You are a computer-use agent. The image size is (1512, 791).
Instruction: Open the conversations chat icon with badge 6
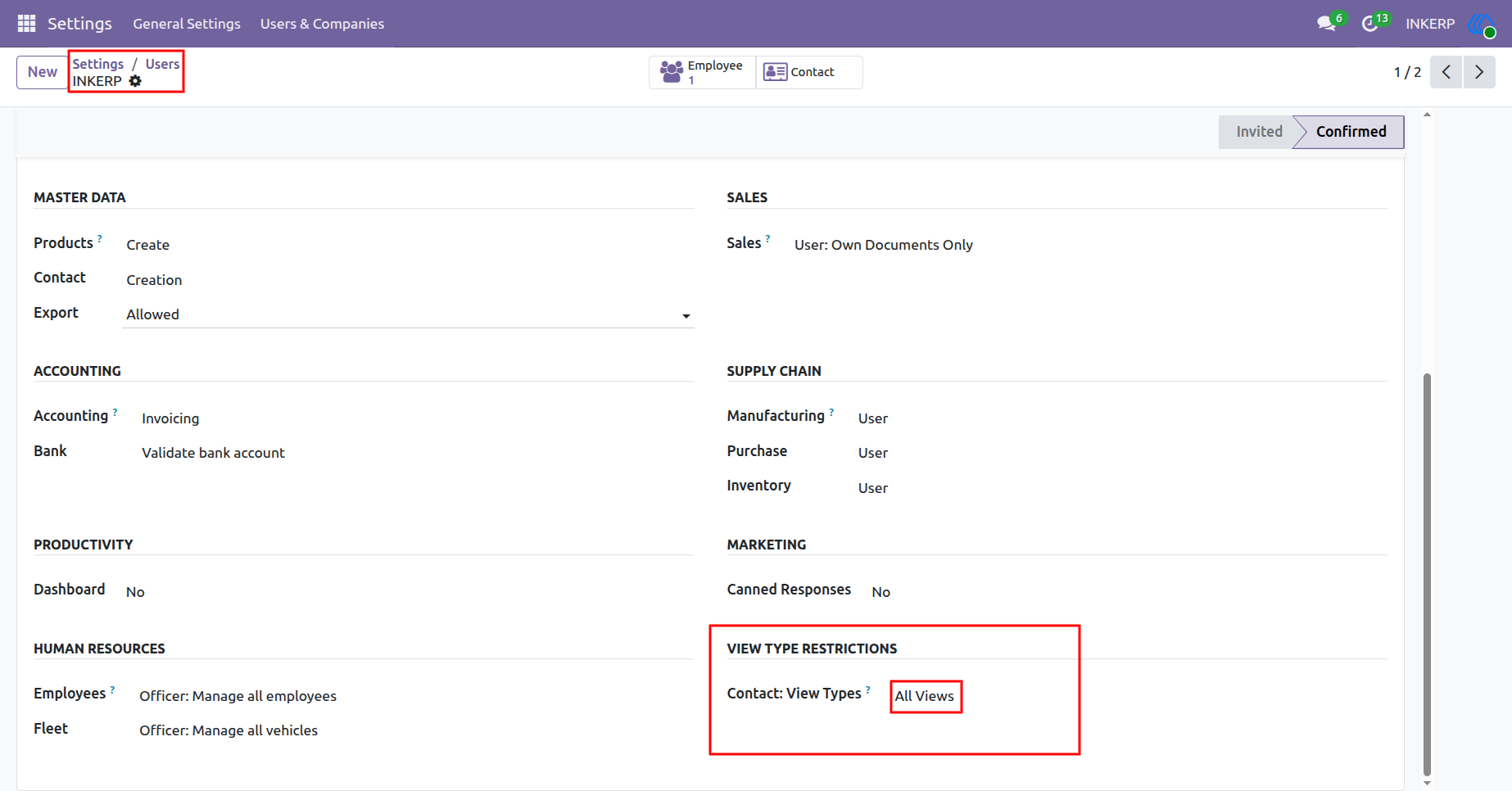coord(1327,24)
